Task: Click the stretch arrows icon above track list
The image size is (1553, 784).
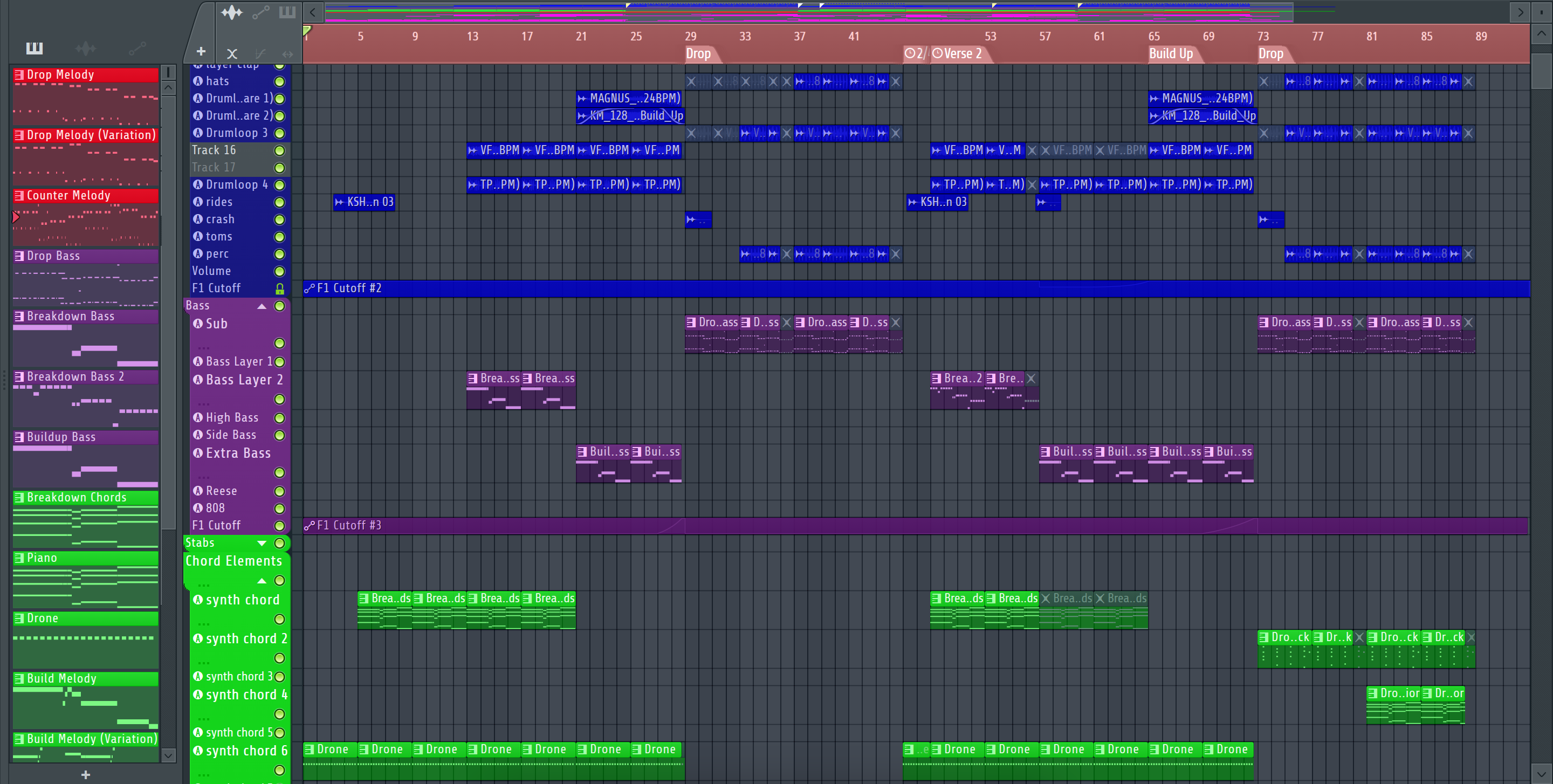Action: point(287,53)
